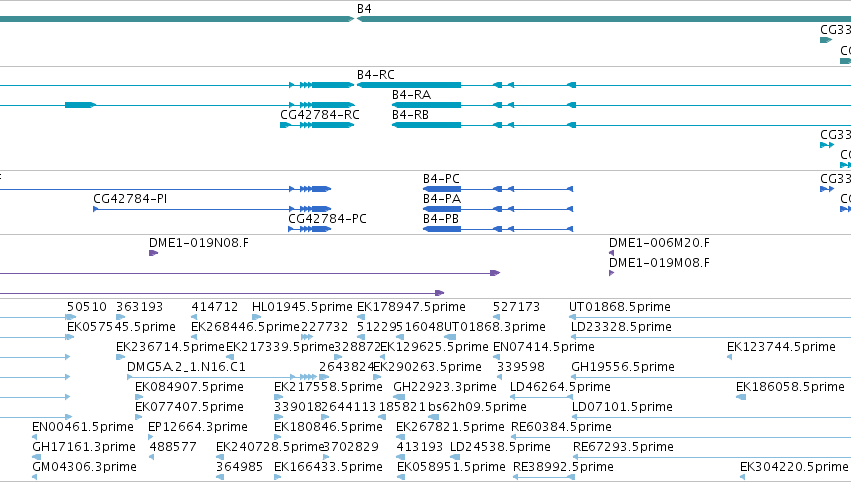The width and height of the screenshot is (851, 482).
Task: Click the RE67293.5prime EST label
Action: [x=624, y=448]
